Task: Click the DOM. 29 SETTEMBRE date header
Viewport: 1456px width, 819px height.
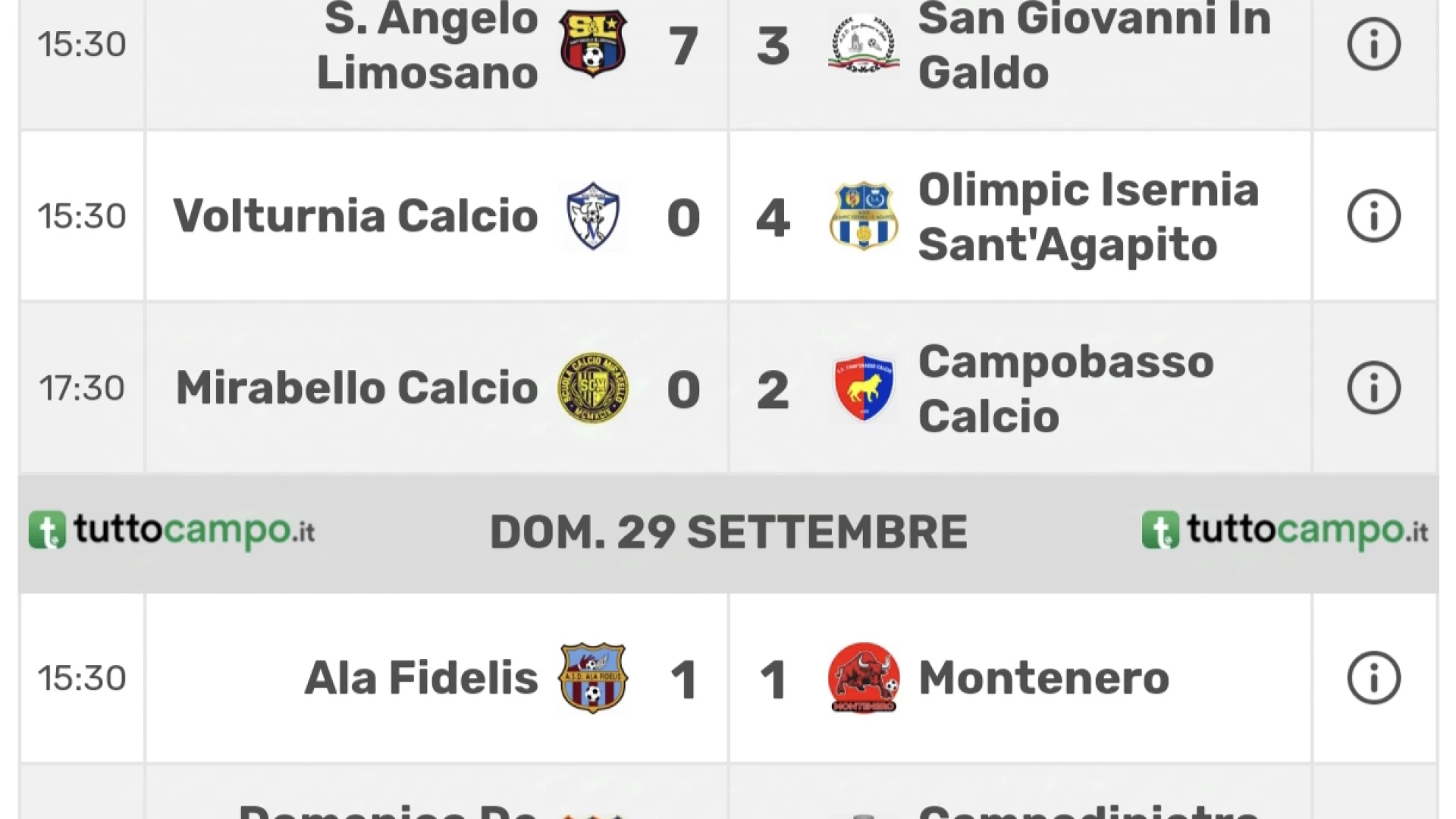Action: 728,532
